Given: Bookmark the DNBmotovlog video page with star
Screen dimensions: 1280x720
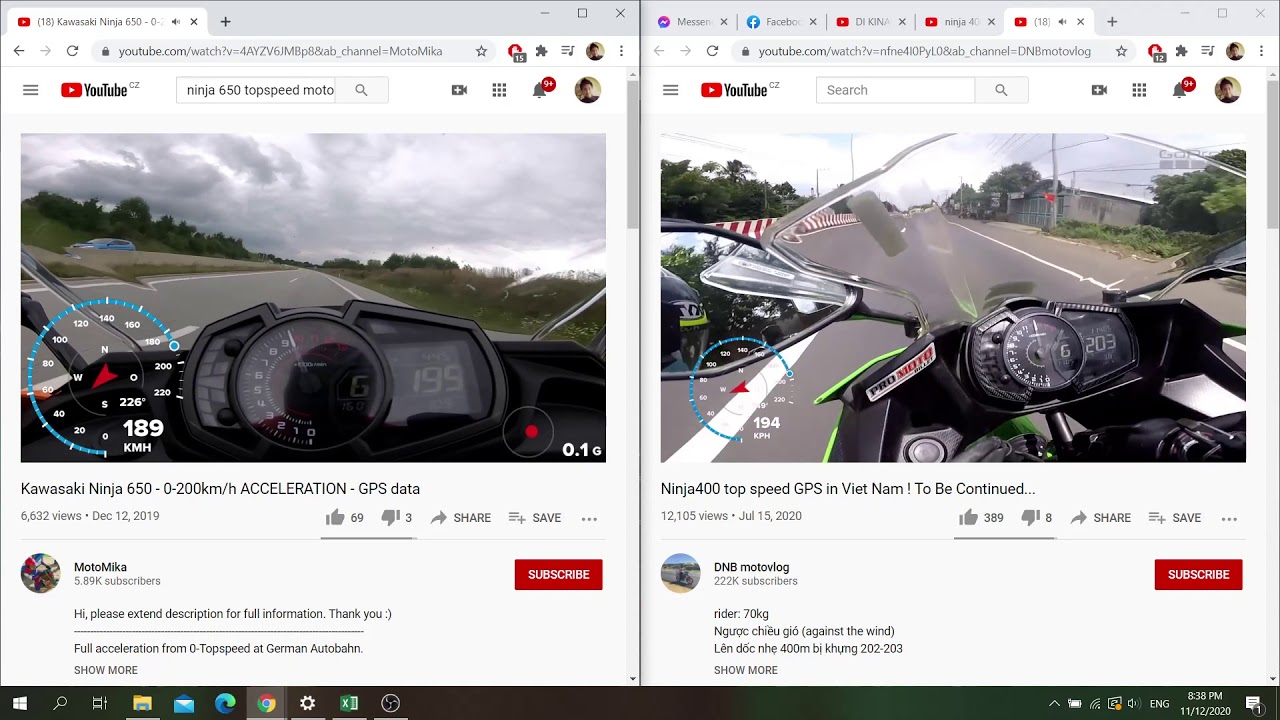Looking at the screenshot, I should [x=1121, y=51].
